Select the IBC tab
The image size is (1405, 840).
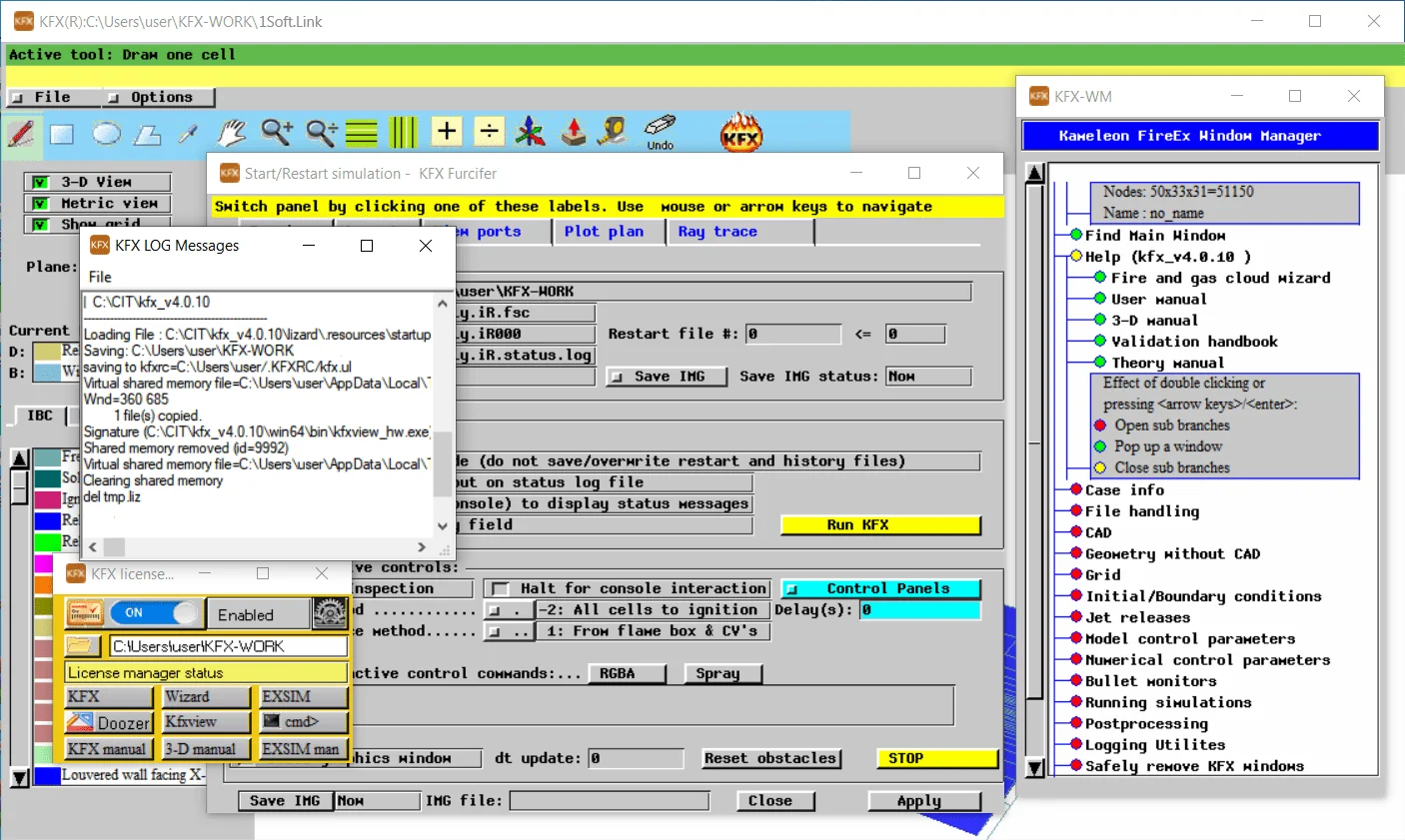coord(40,416)
